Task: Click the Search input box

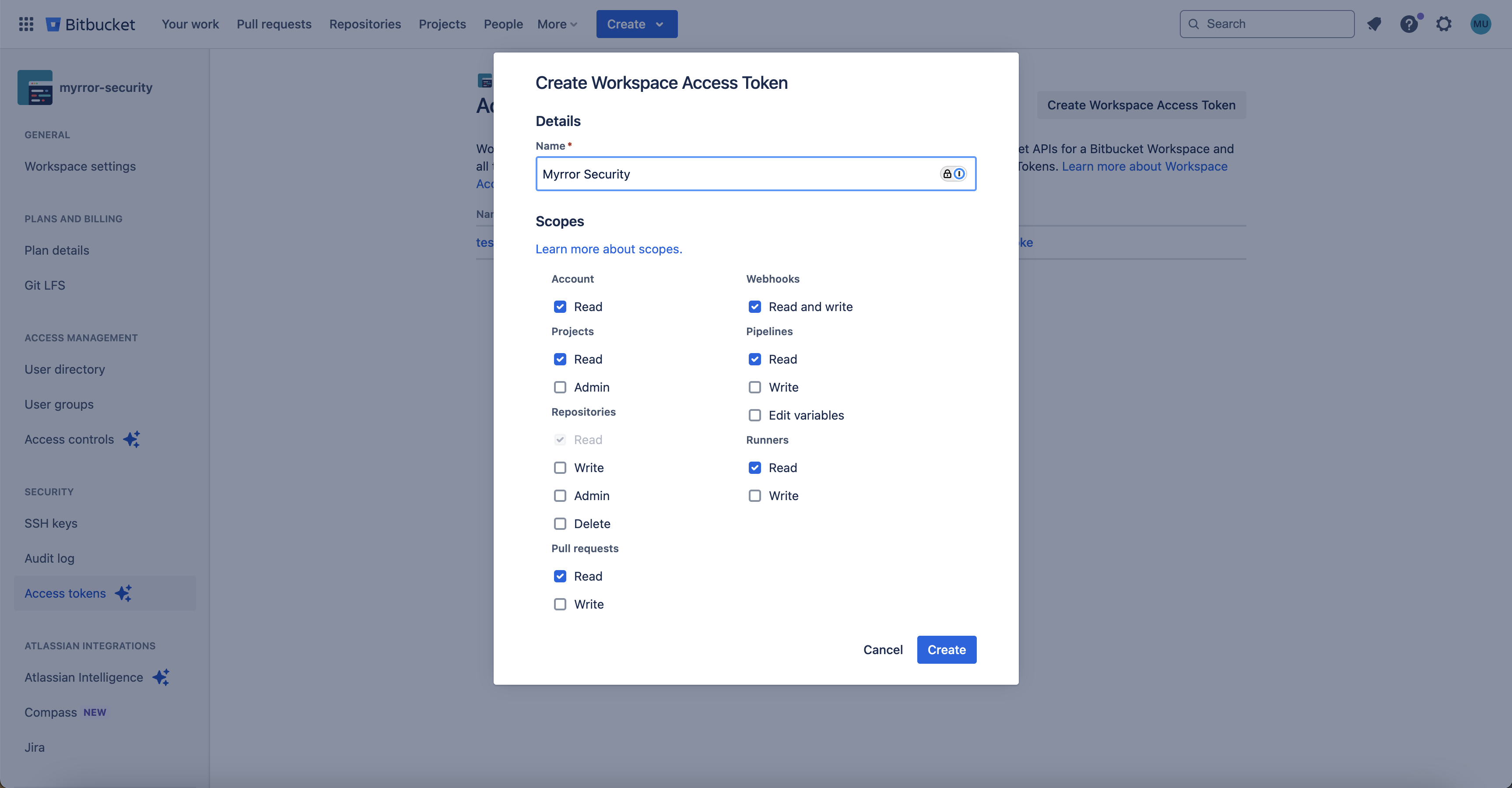Action: tap(1266, 24)
